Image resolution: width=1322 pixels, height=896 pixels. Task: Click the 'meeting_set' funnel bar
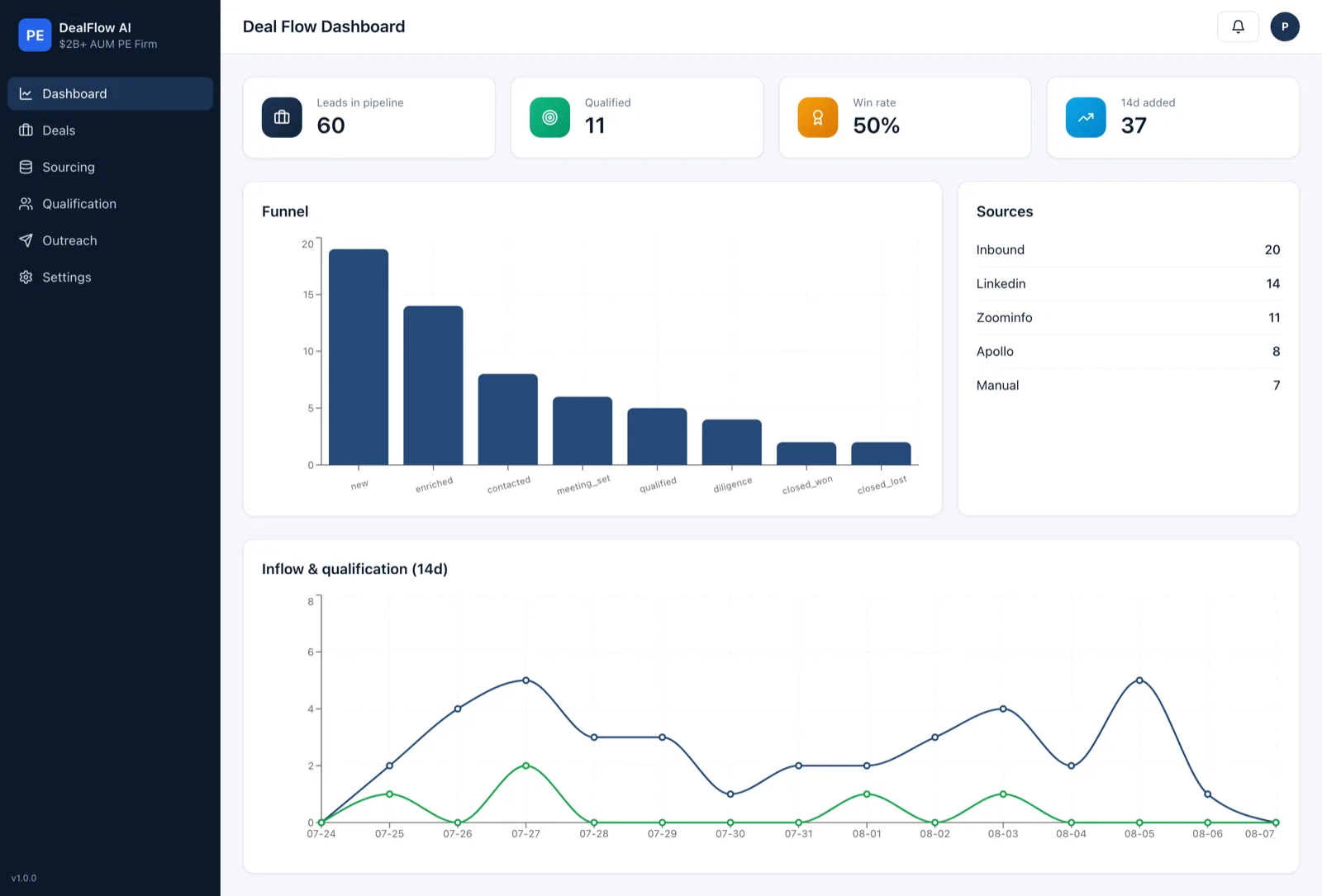click(583, 431)
